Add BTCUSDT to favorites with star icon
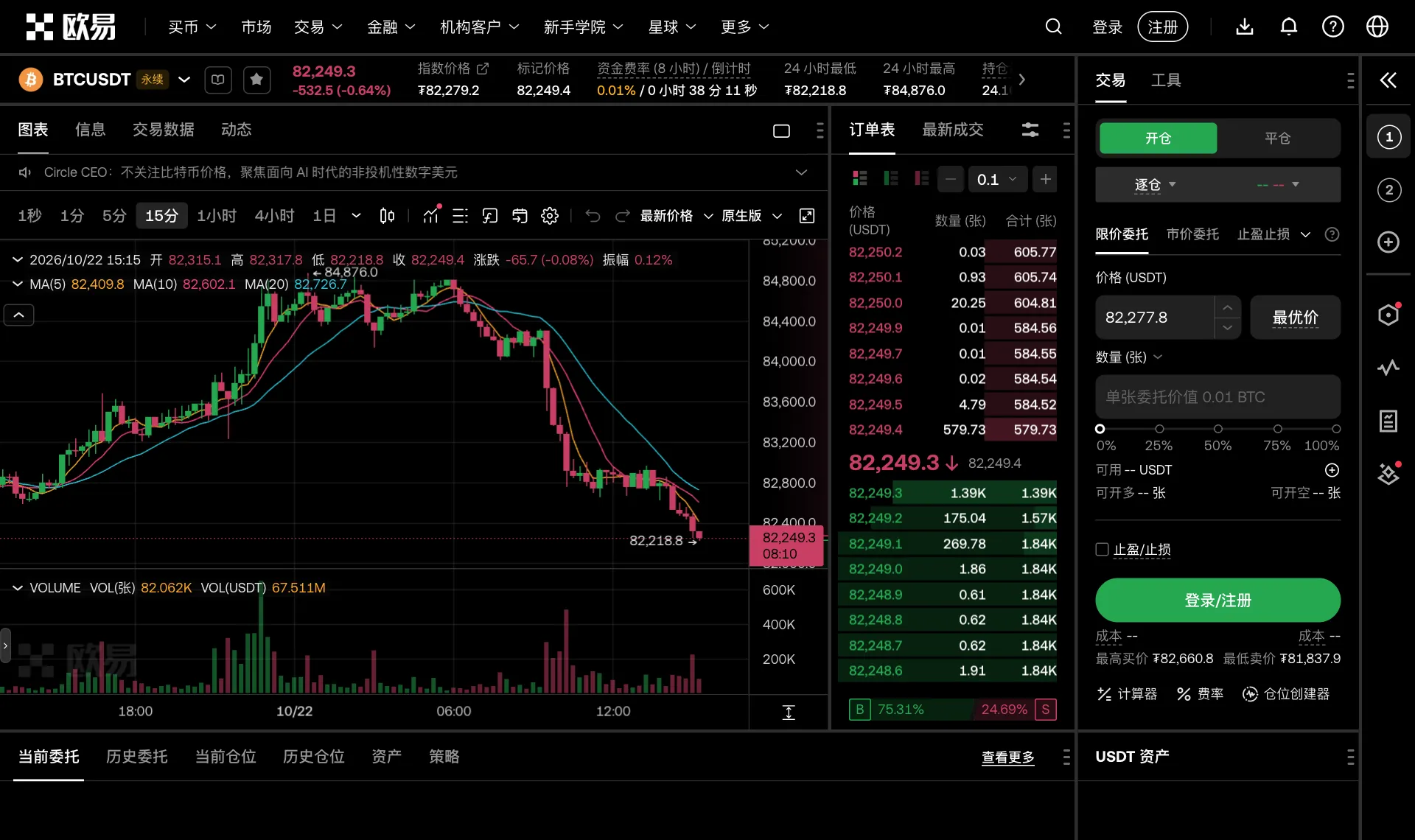The image size is (1415, 840). click(256, 80)
